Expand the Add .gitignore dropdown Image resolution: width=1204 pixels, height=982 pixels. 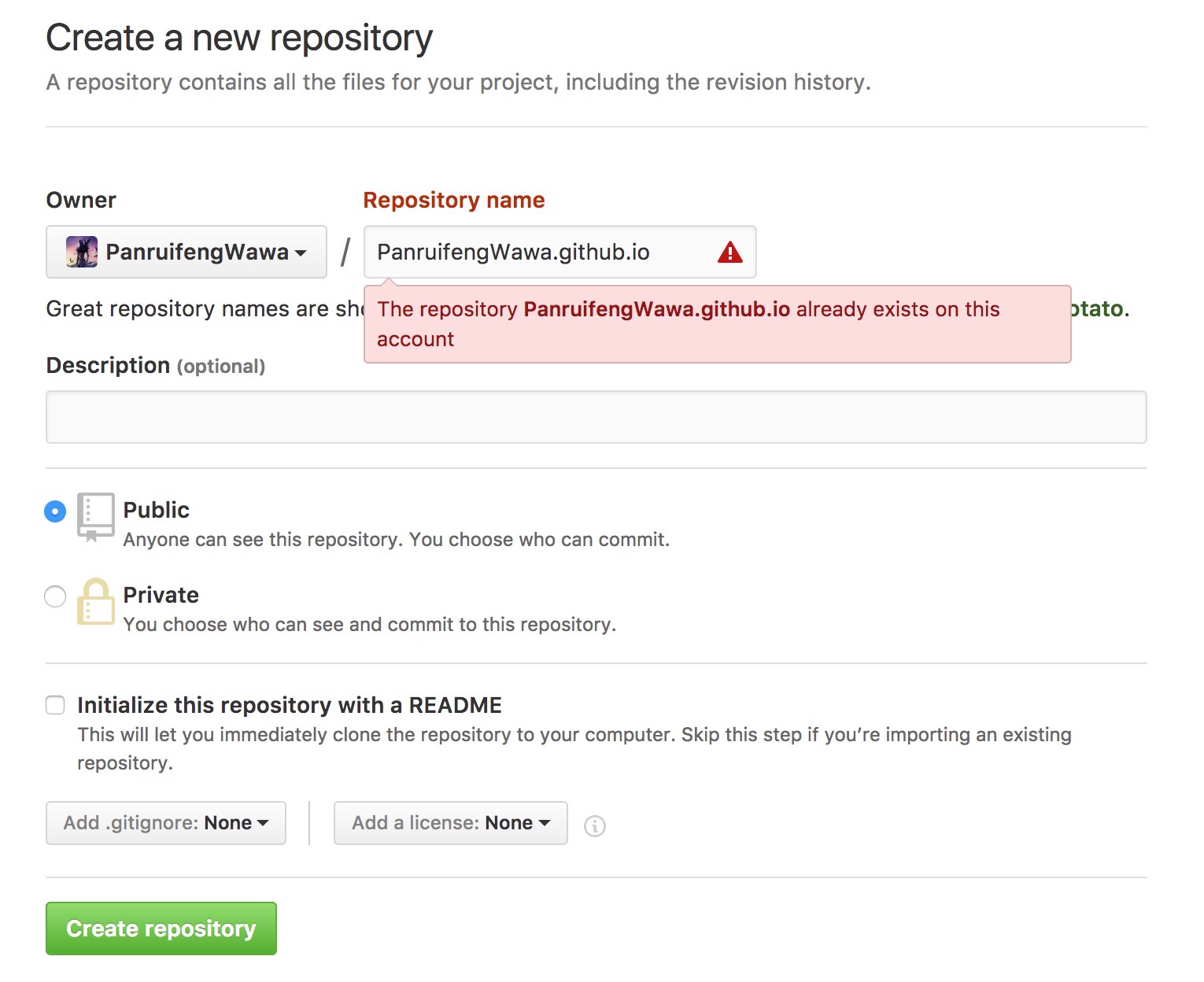[x=166, y=823]
